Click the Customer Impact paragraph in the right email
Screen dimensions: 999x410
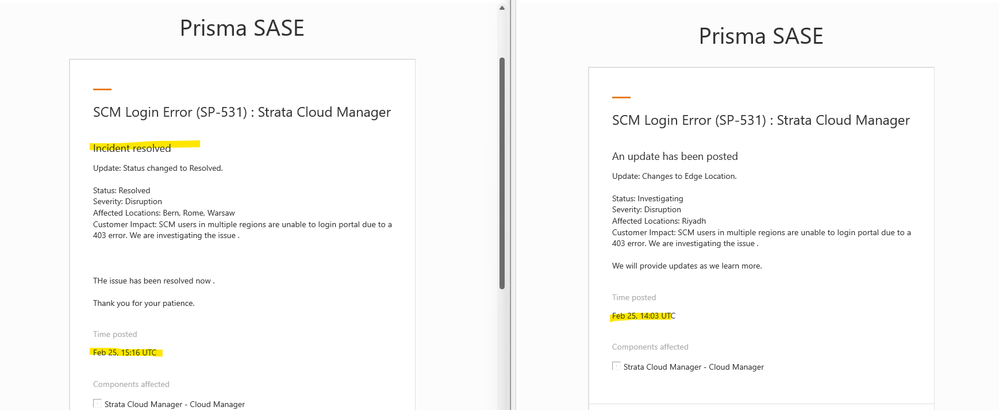point(761,237)
